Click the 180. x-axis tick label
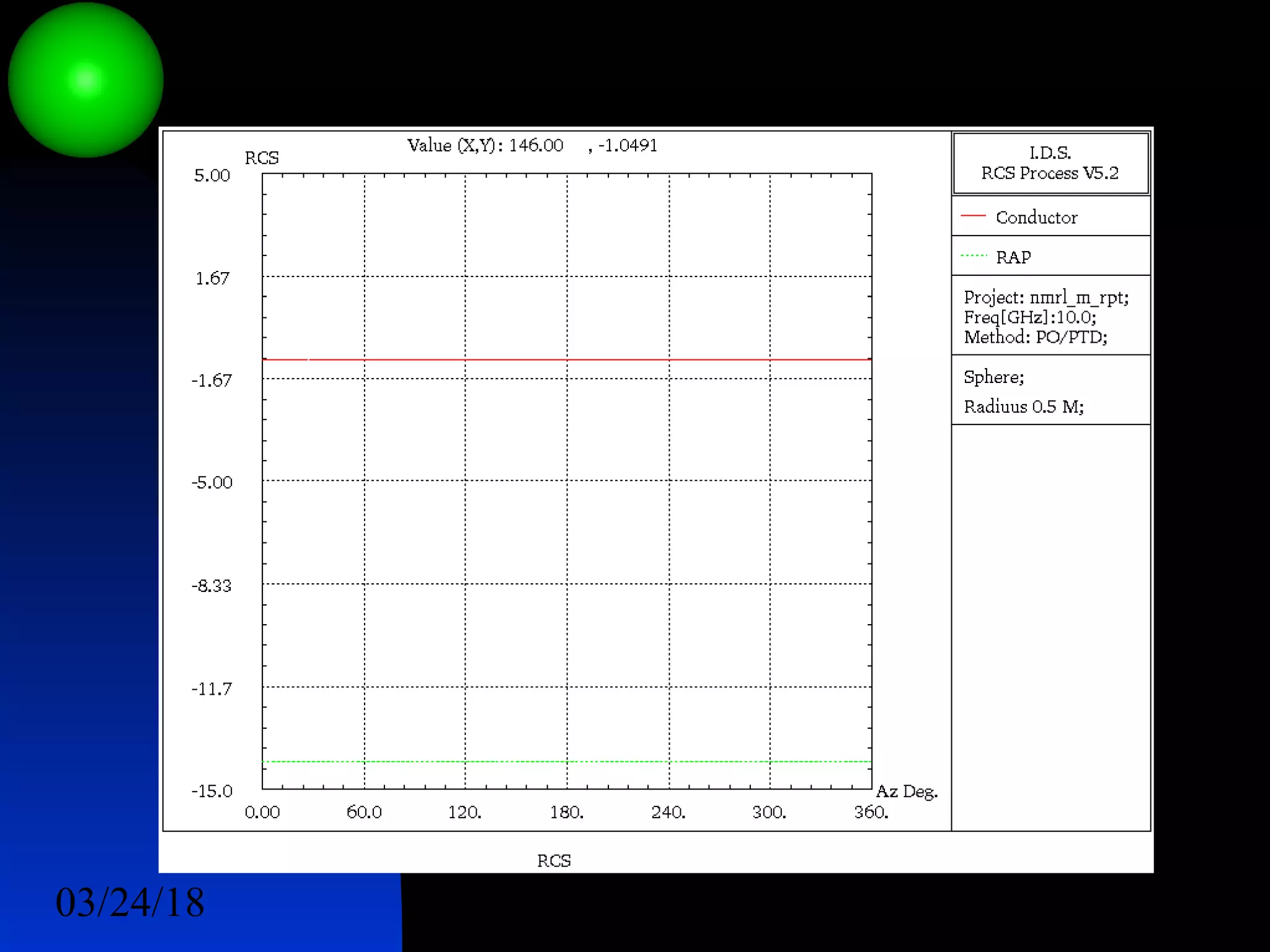Image resolution: width=1270 pixels, height=952 pixels. pos(566,812)
